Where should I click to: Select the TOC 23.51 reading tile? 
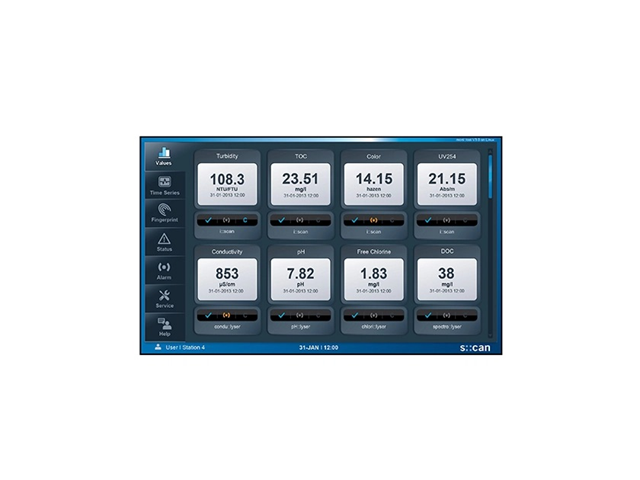(x=300, y=182)
